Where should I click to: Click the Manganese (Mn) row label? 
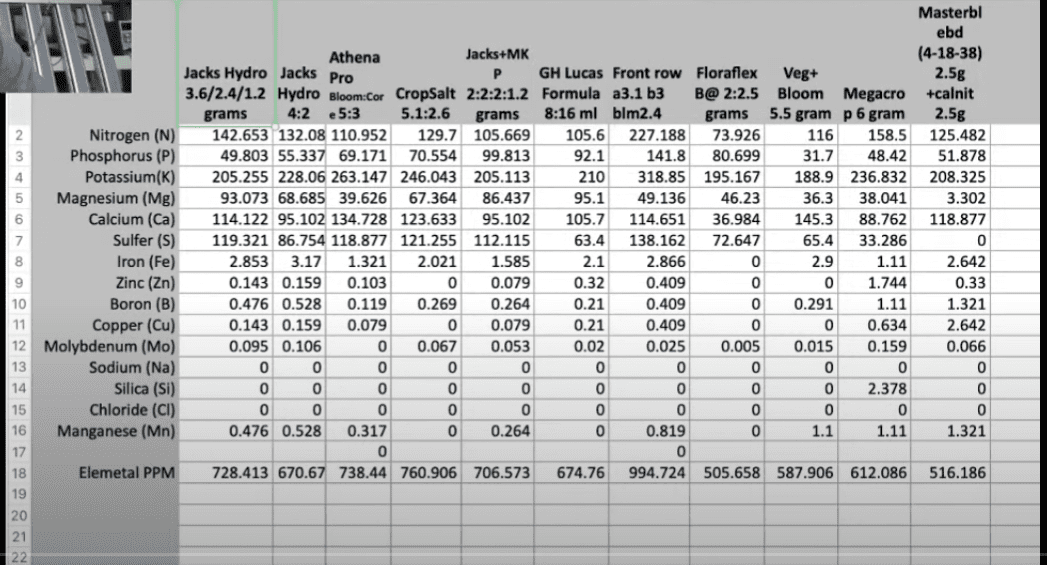[x=116, y=431]
